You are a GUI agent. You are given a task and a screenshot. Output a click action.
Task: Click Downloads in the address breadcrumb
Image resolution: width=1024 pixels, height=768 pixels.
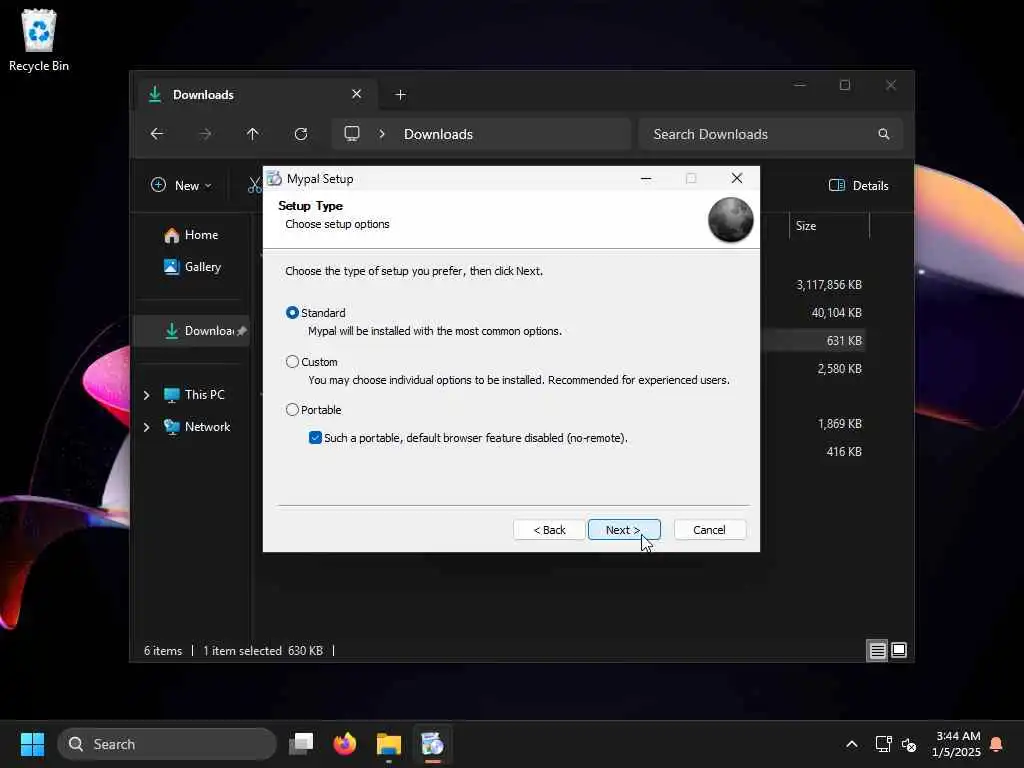[438, 134]
